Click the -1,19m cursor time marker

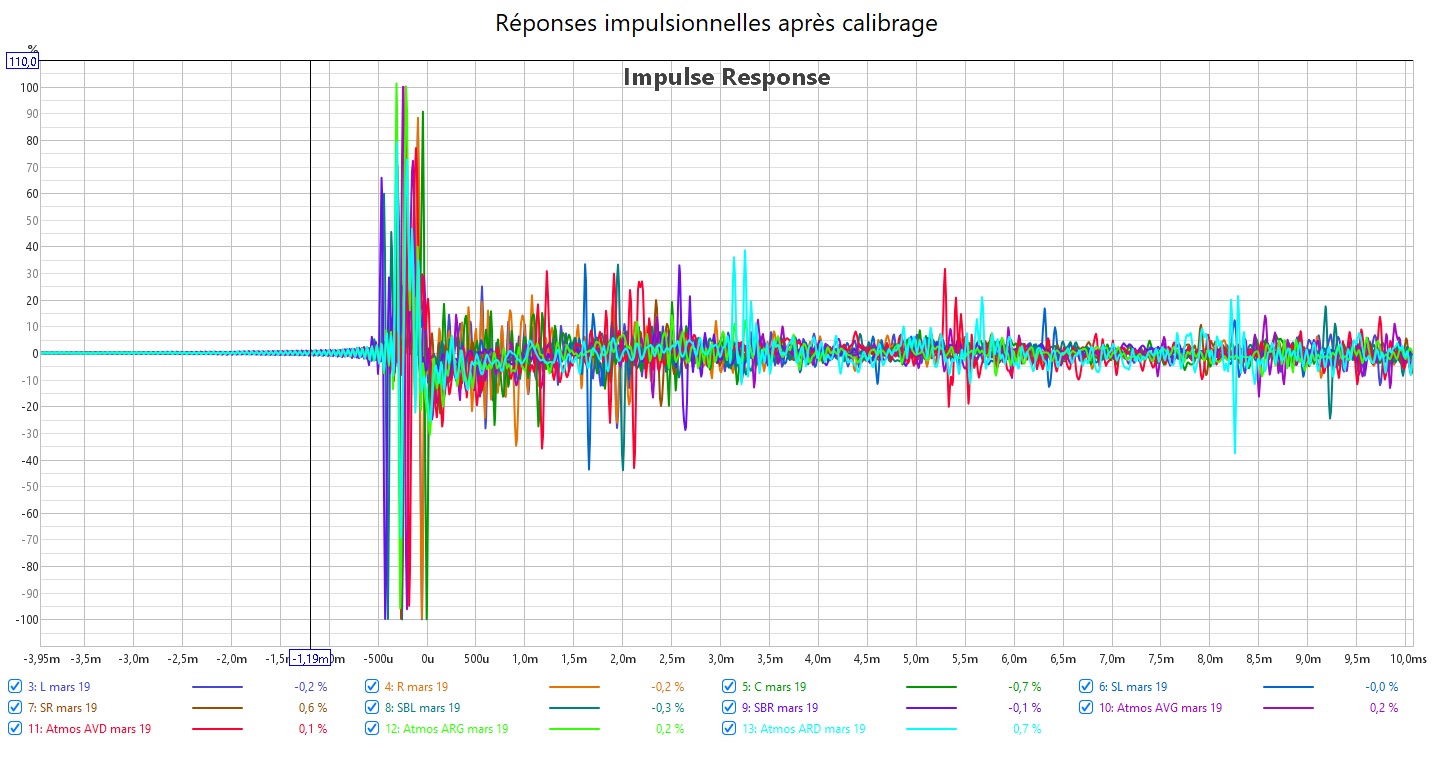coord(311,658)
